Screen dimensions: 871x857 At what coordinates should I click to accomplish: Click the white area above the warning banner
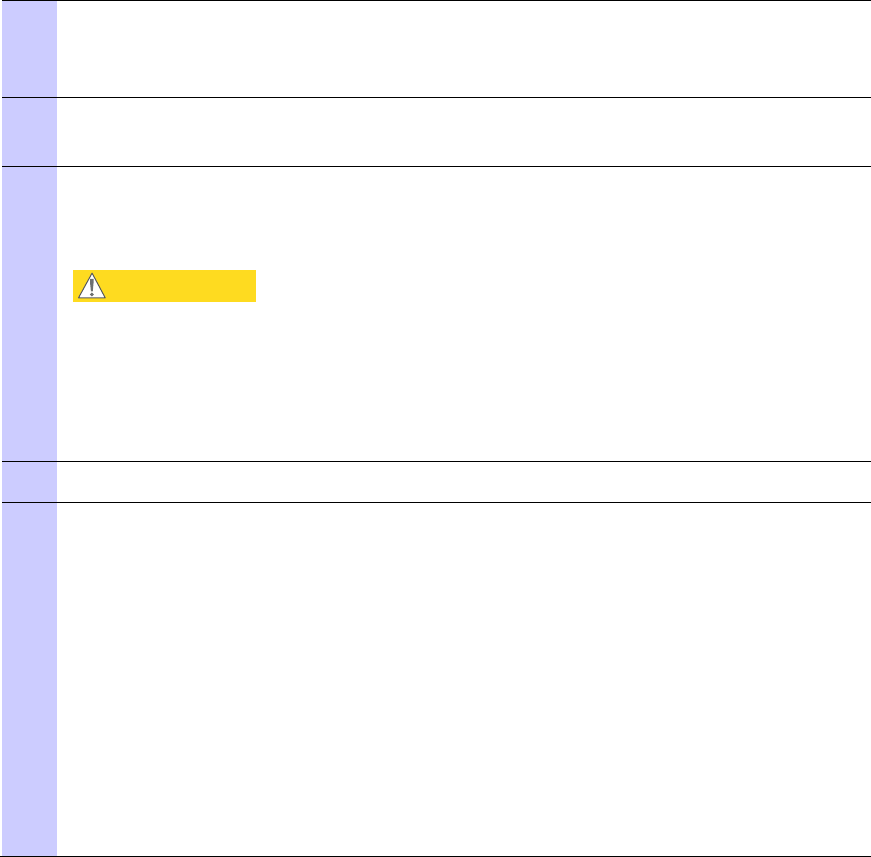coord(464,218)
